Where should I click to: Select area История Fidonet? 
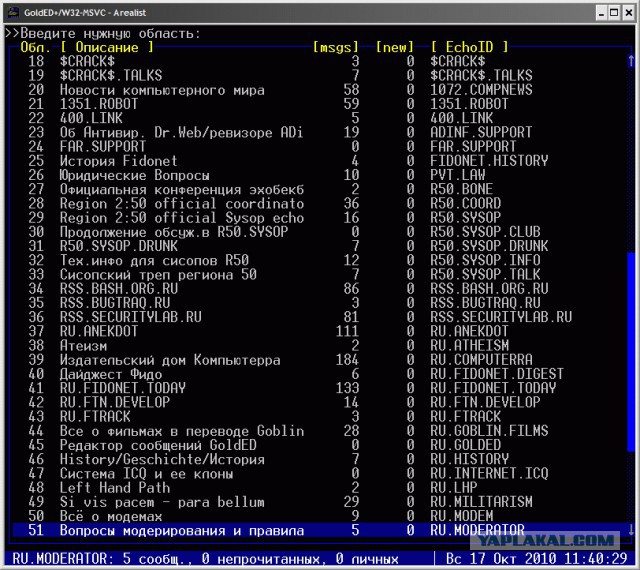coord(320,161)
